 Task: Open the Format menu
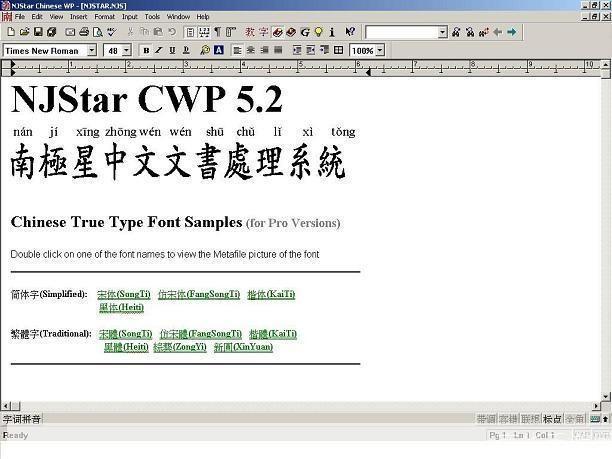pyautogui.click(x=105, y=17)
